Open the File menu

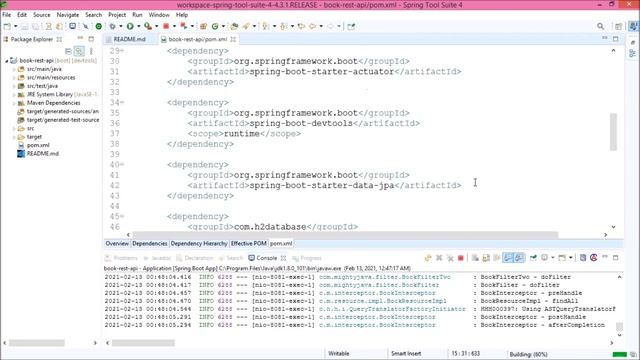coord(7,15)
